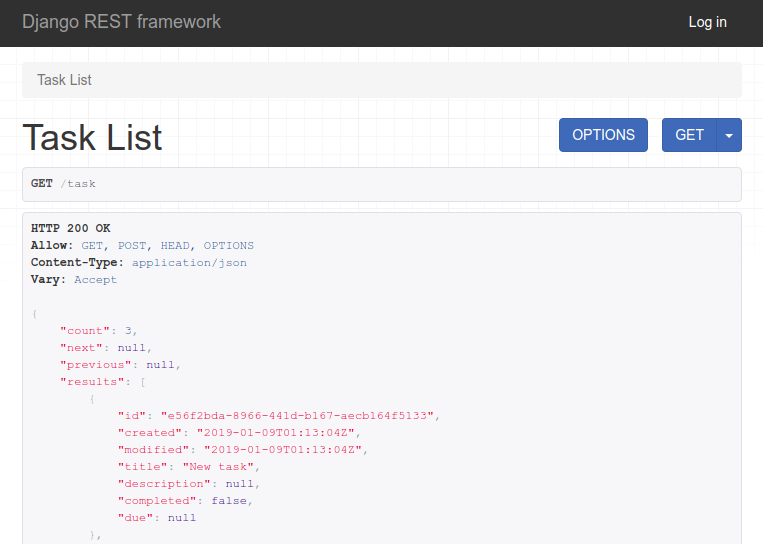Click the Allow header value GET, POST, HEAD, OPTIONS
Screen dimensions: 763x544
167,245
